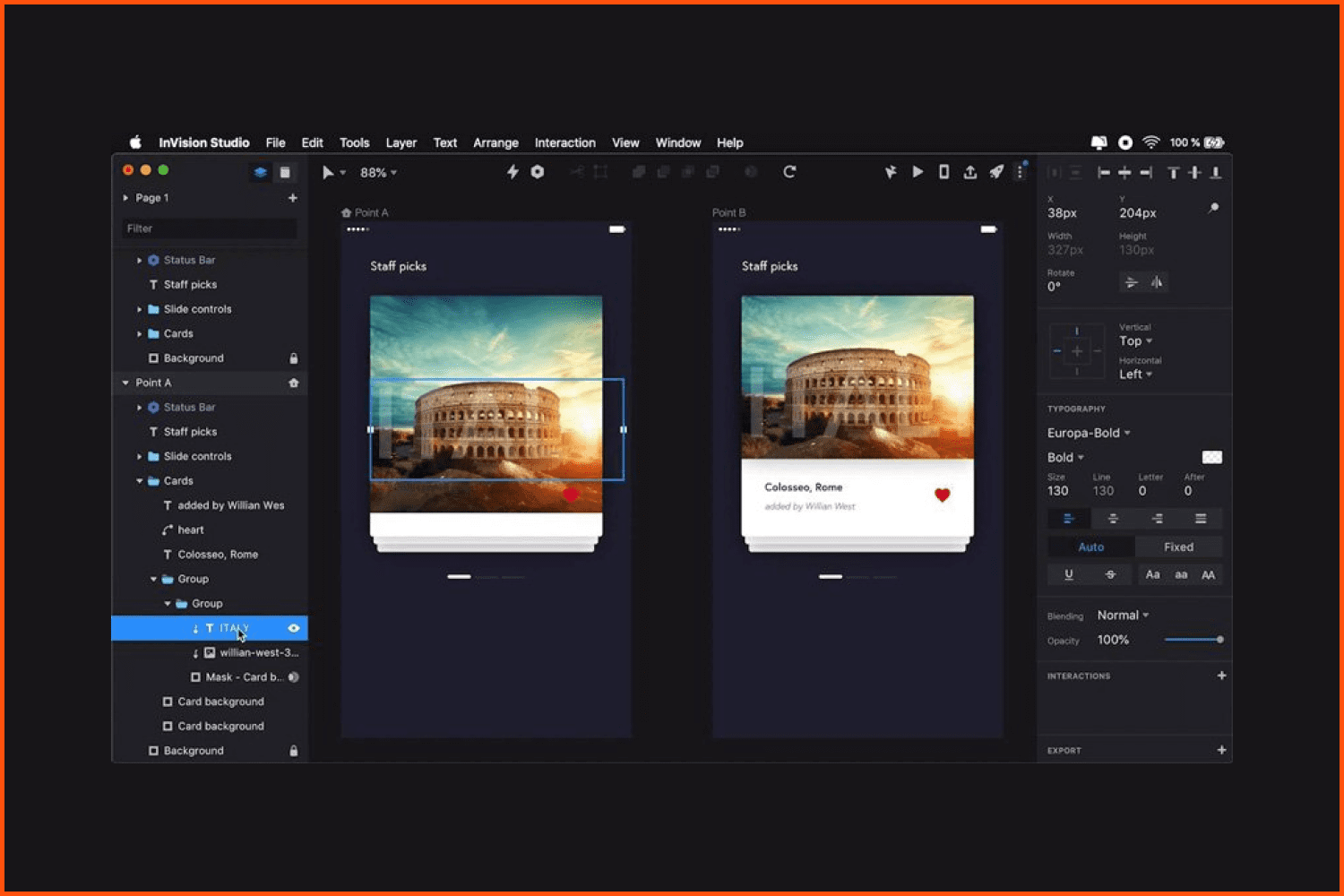
Task: Align selection to bottom edge
Action: (x=1216, y=172)
